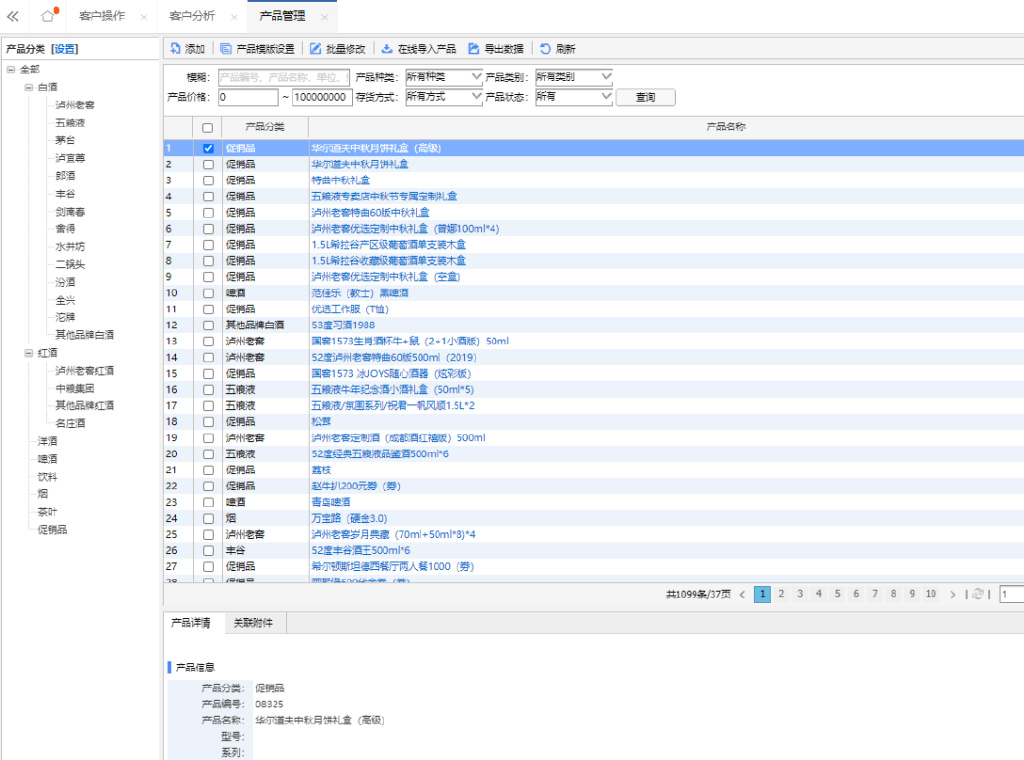This screenshot has width=1024, height=760.
Task: Collapse sidebar with the double-chevron icon
Action: [13, 16]
